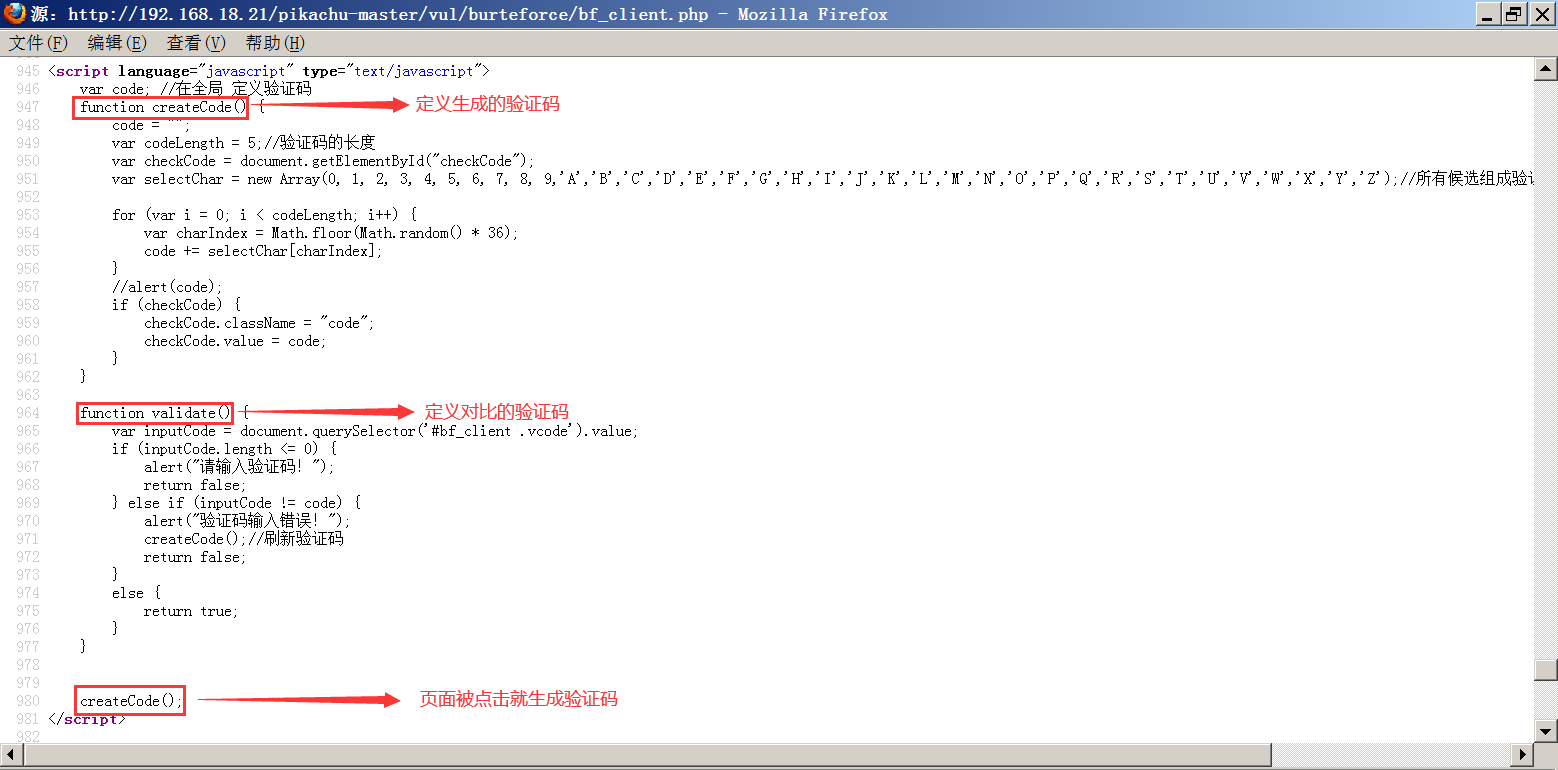Click line number 952
Image resolution: width=1558 pixels, height=770 pixels.
(x=28, y=197)
